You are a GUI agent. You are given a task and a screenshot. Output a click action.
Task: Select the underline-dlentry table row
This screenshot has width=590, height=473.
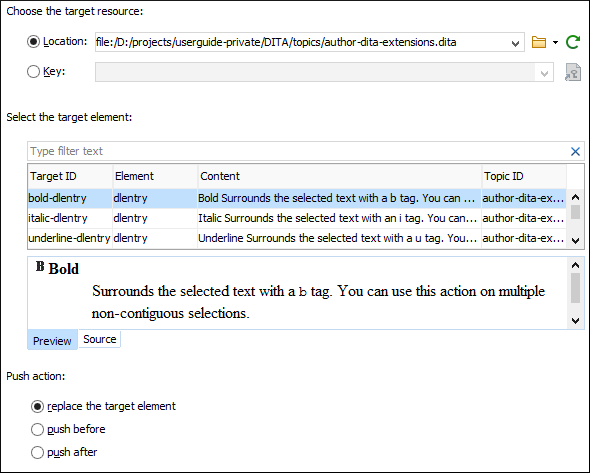[297, 238]
